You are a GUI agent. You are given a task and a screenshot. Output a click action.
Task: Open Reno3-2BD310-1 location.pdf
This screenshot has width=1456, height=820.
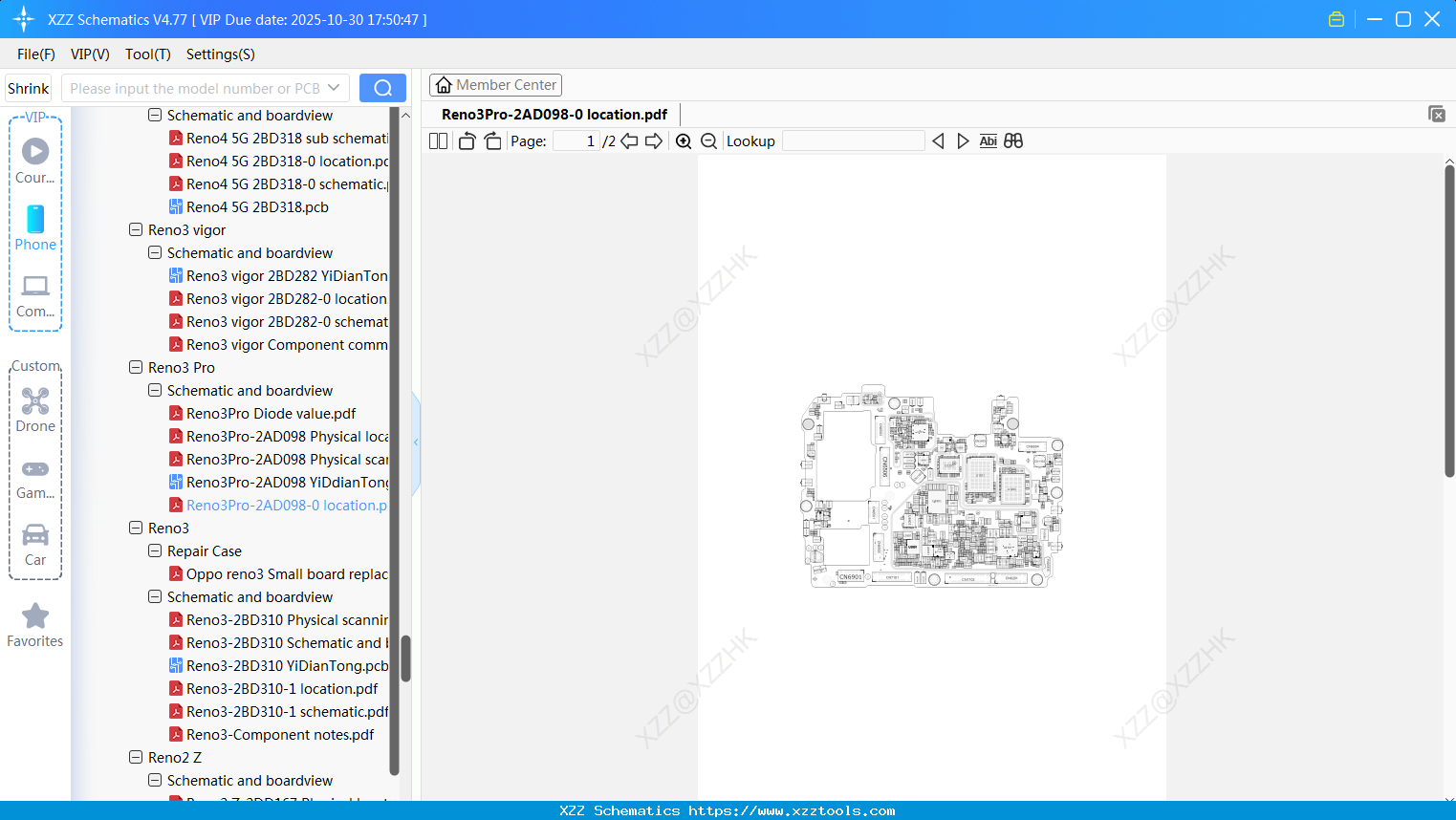pos(273,688)
